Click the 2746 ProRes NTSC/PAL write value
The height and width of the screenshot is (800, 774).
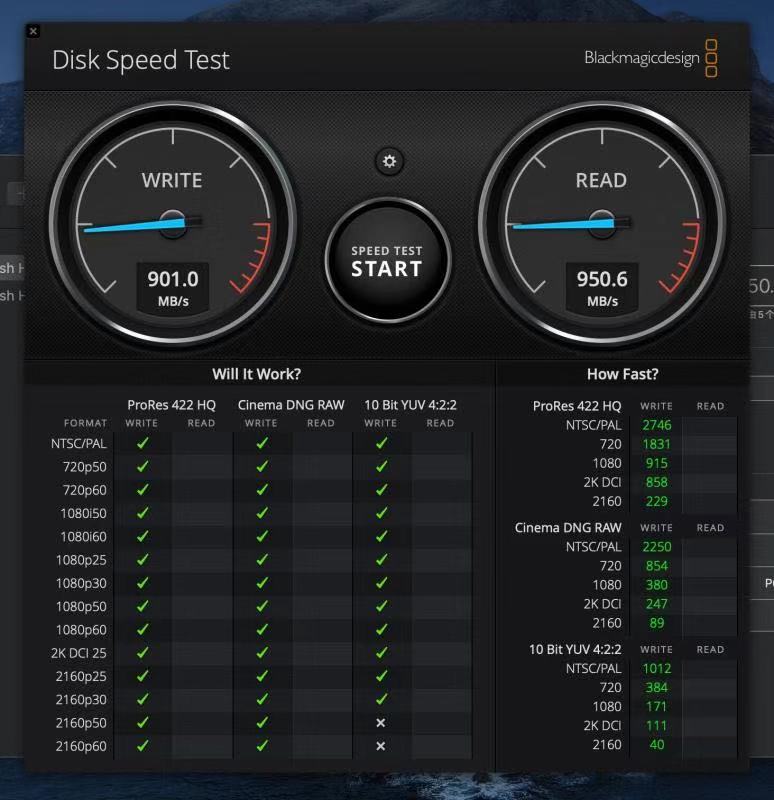657,425
